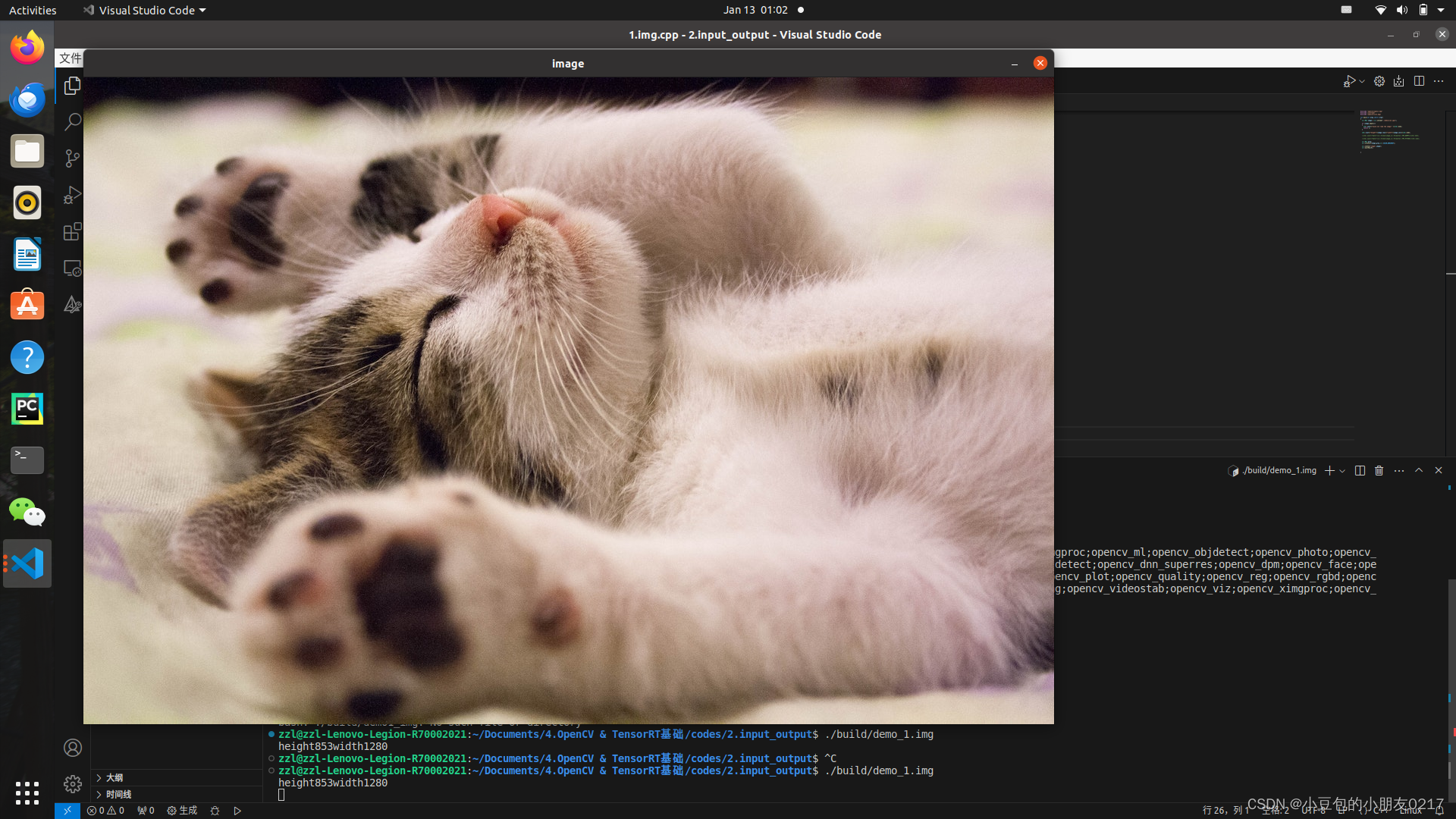Open PyCharm from the dock
1456x819 pixels.
(x=27, y=409)
